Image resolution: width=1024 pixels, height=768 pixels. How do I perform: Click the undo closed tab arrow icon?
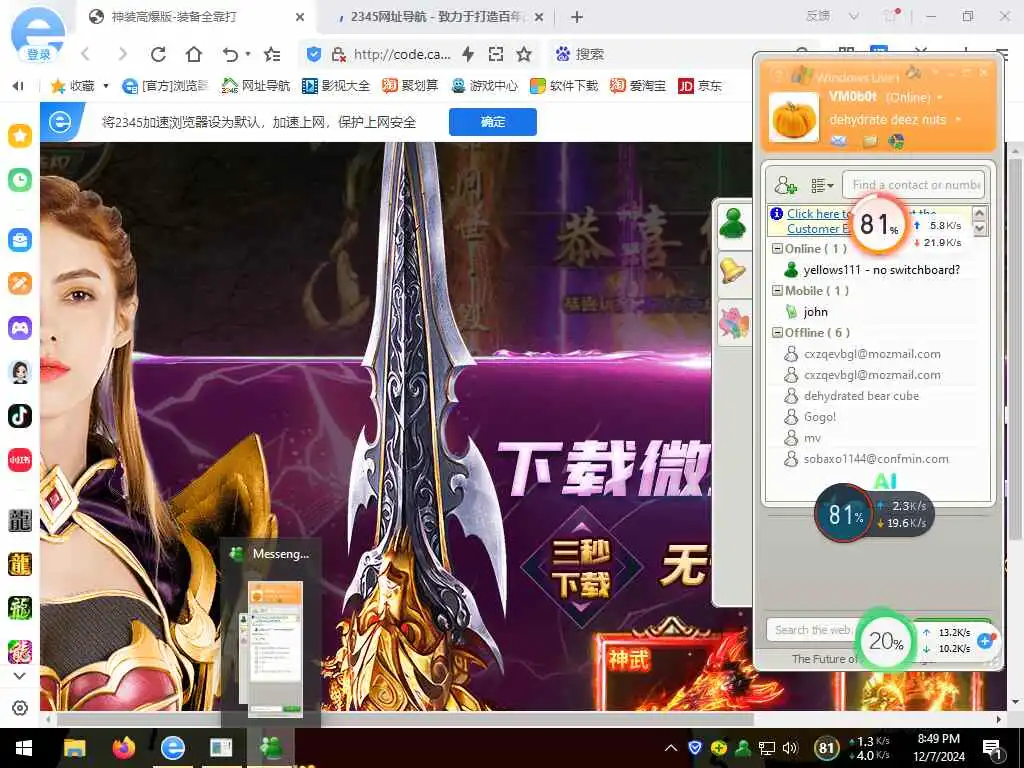coord(230,54)
